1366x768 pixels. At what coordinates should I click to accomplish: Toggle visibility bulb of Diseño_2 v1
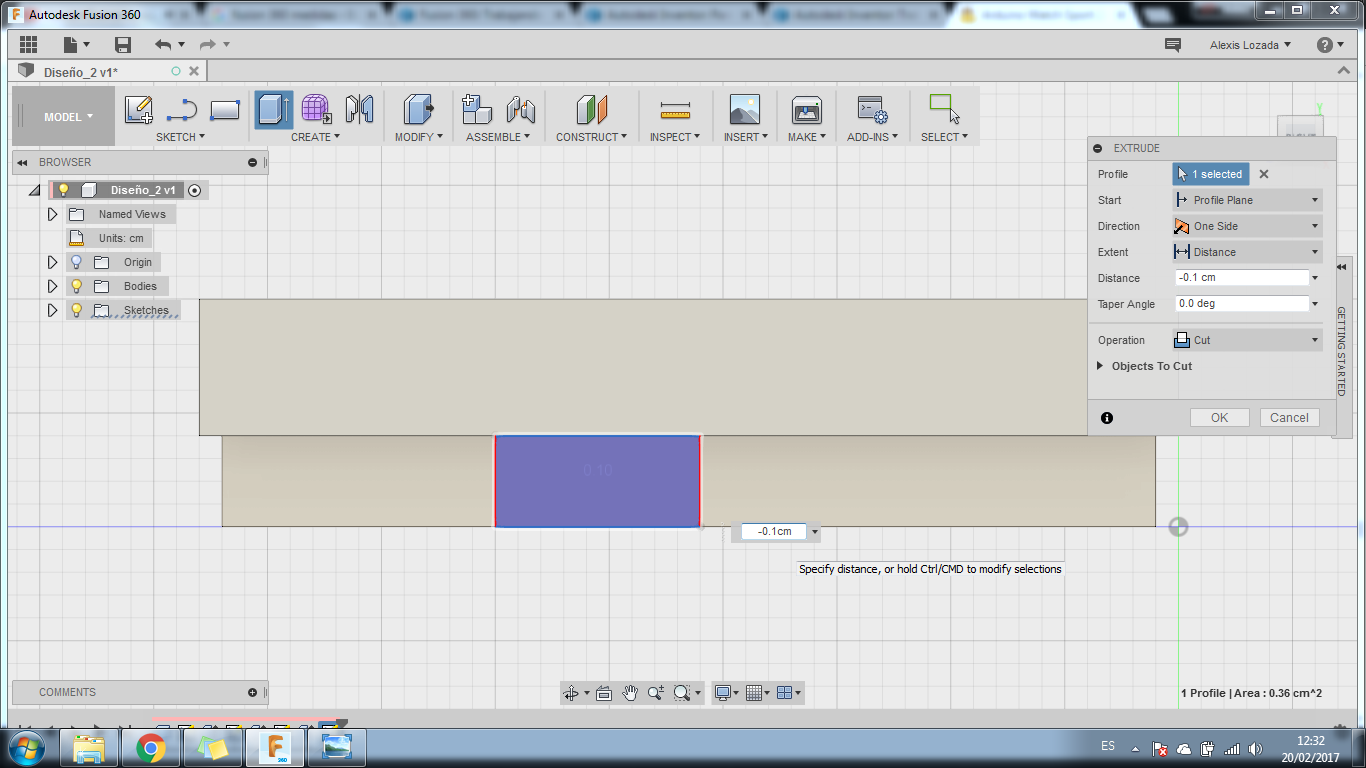[63, 190]
